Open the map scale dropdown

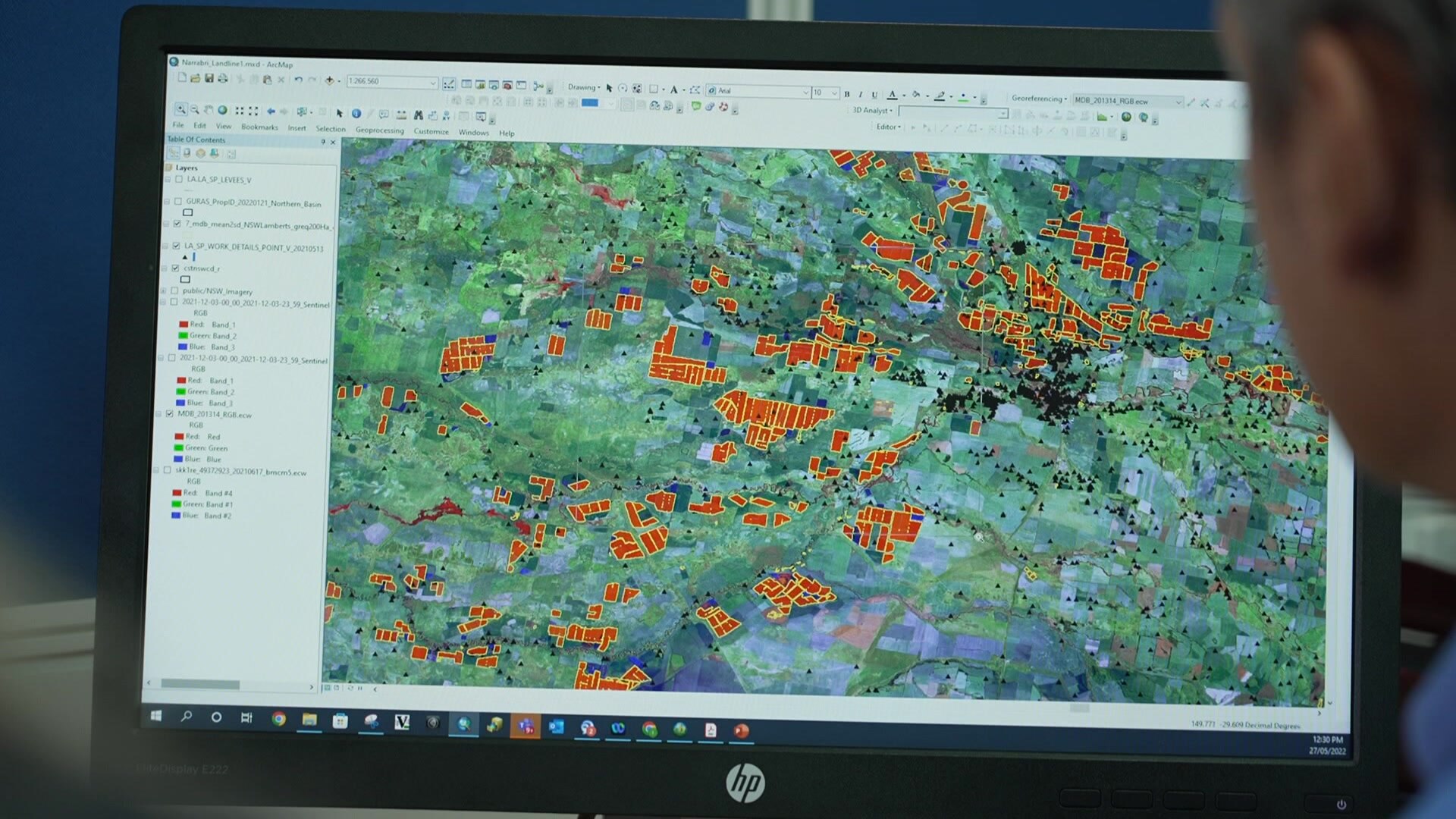[x=433, y=83]
